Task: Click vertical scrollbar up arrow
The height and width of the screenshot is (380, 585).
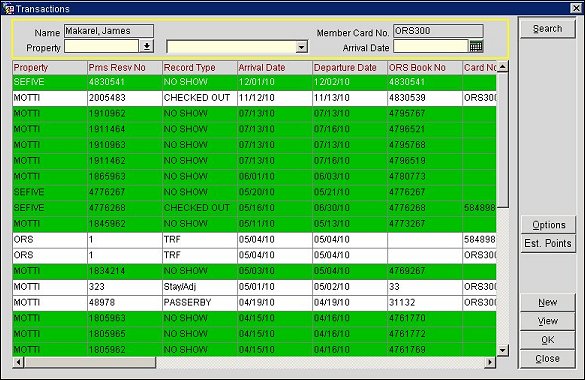Action: 503,67
